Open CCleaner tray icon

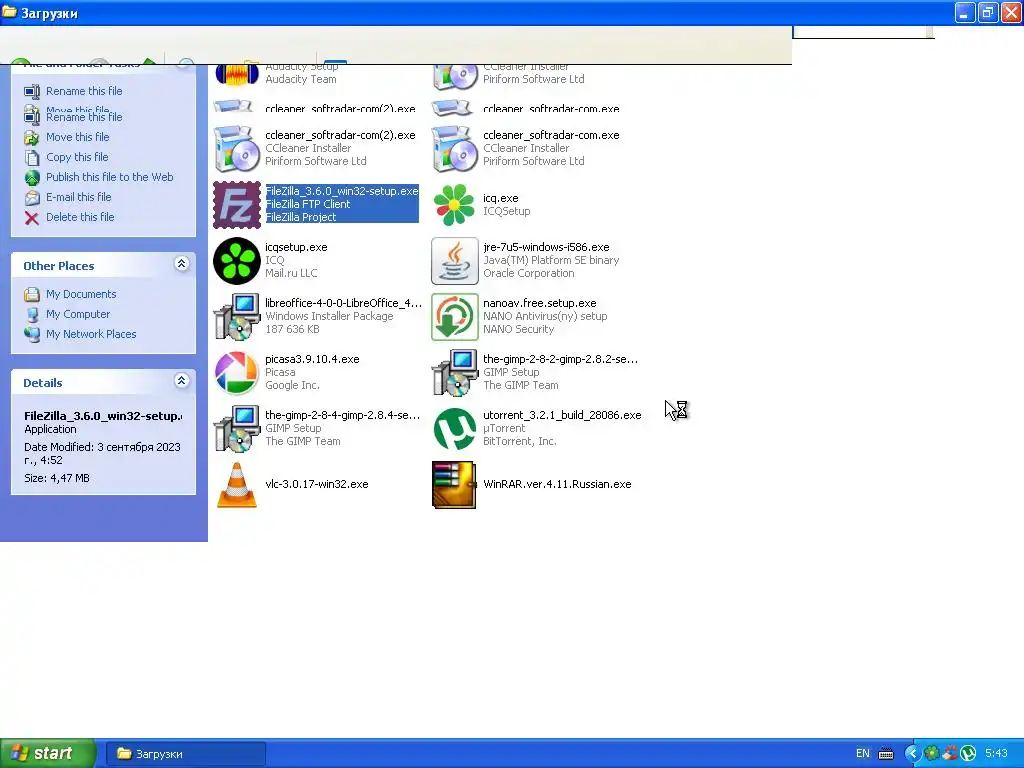coord(950,753)
